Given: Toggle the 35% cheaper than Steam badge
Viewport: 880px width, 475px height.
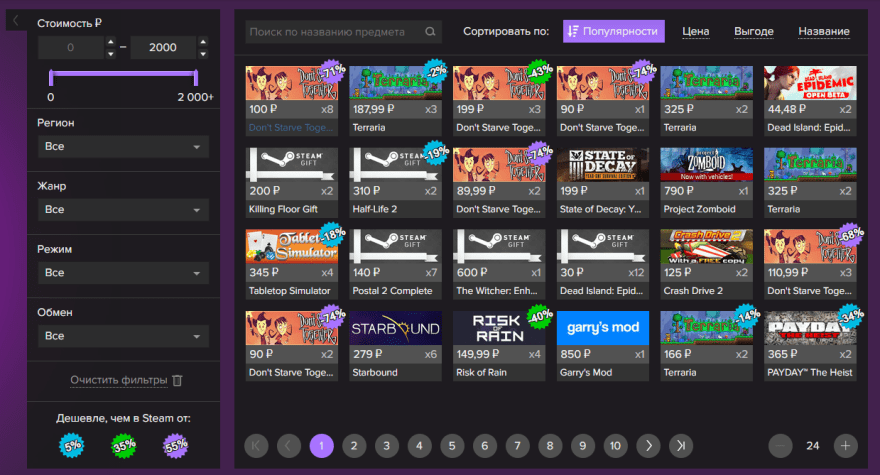Looking at the screenshot, I should pos(123,445).
